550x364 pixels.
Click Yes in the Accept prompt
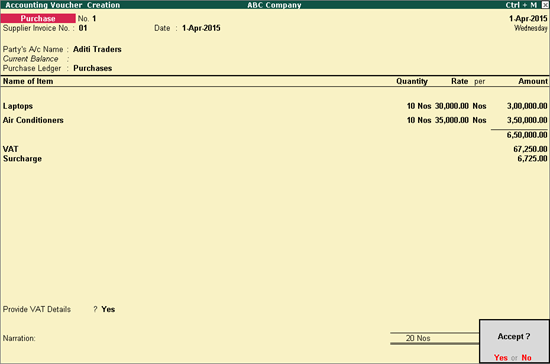tap(501, 357)
